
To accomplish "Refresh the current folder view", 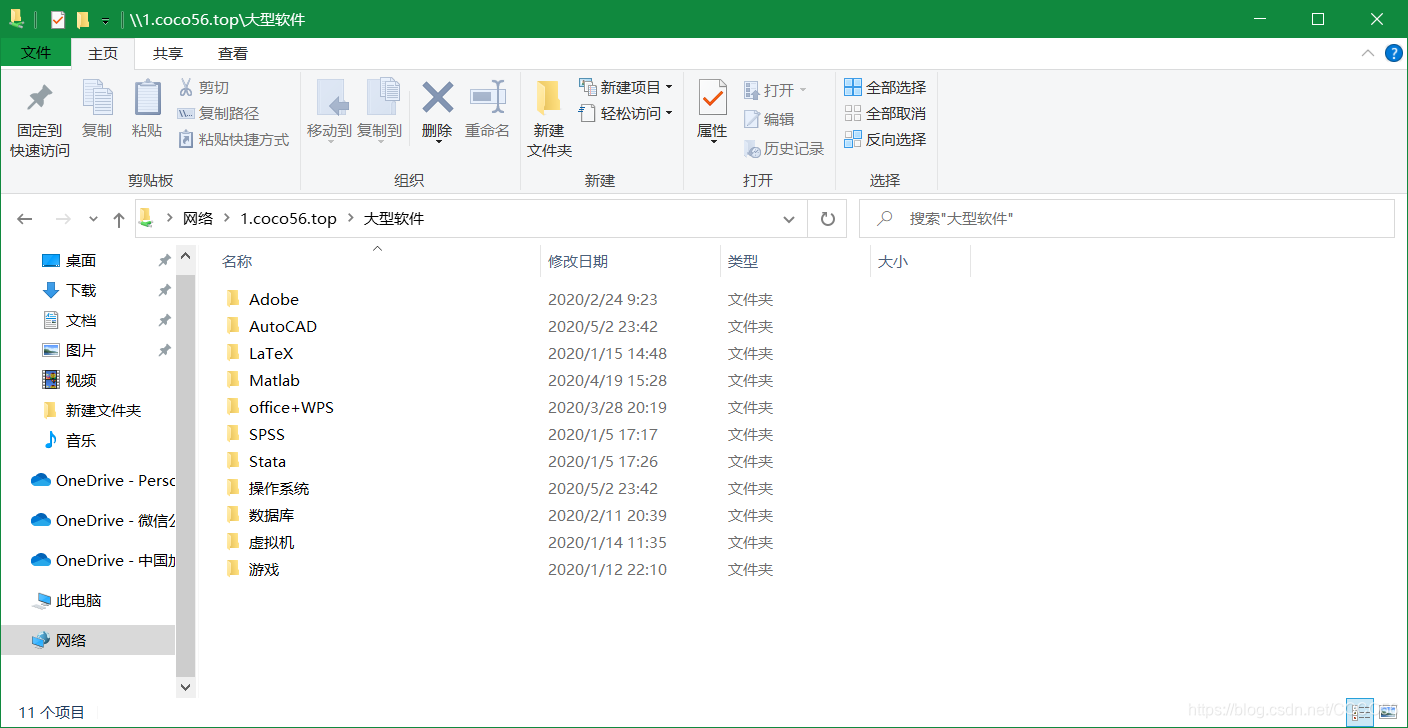I will [x=827, y=219].
